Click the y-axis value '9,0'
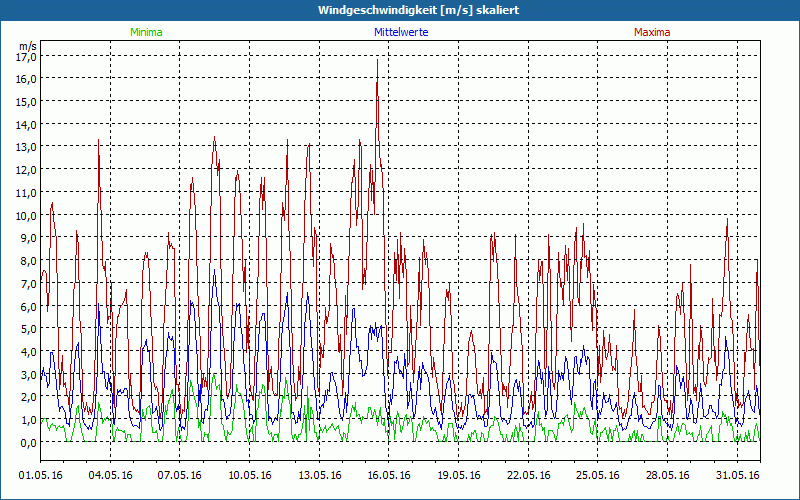800x500 pixels. [30, 238]
